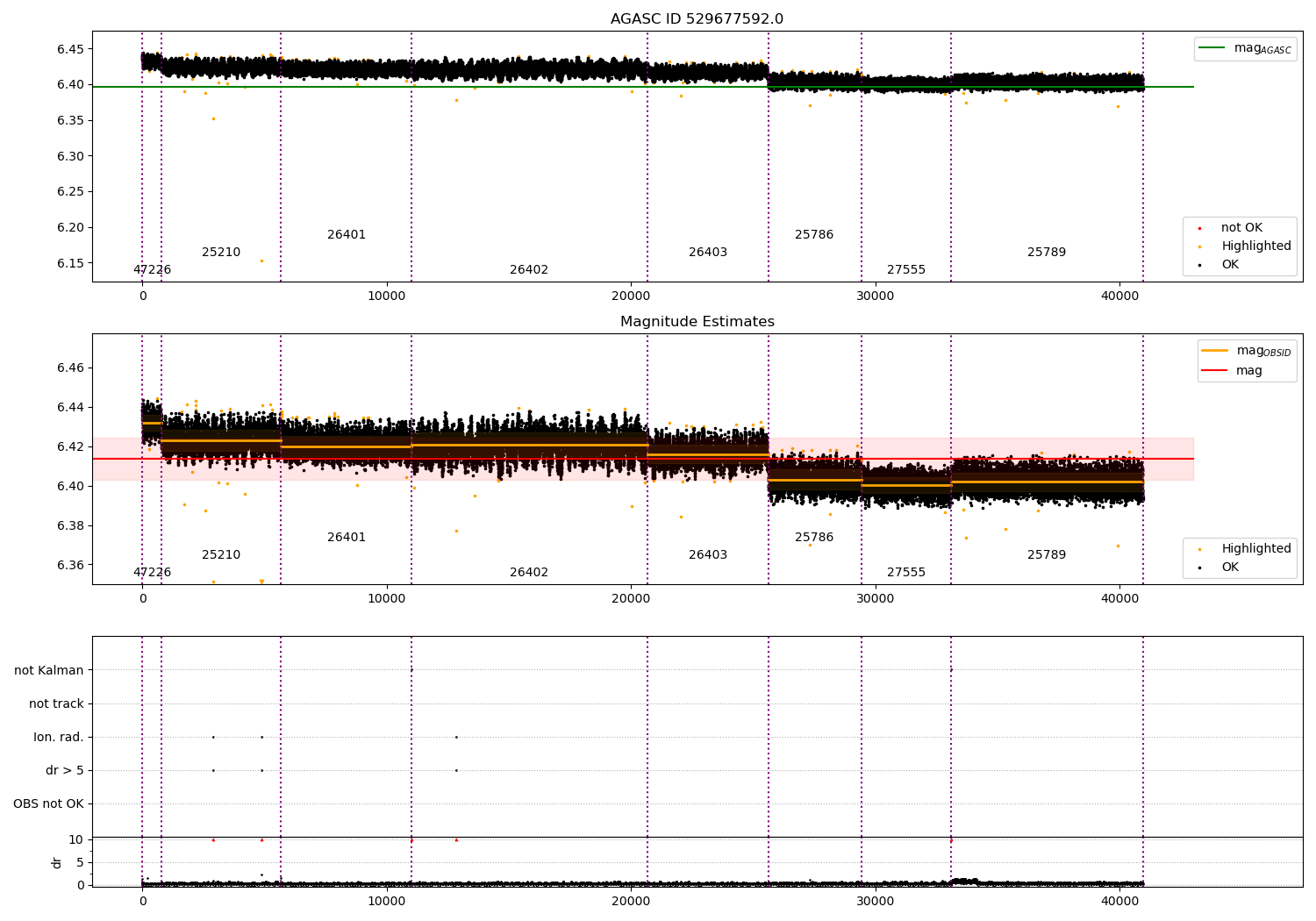1316x921 pixels.
Task: Click the y-axis tick 6.45 in top plot
Action: pos(70,49)
